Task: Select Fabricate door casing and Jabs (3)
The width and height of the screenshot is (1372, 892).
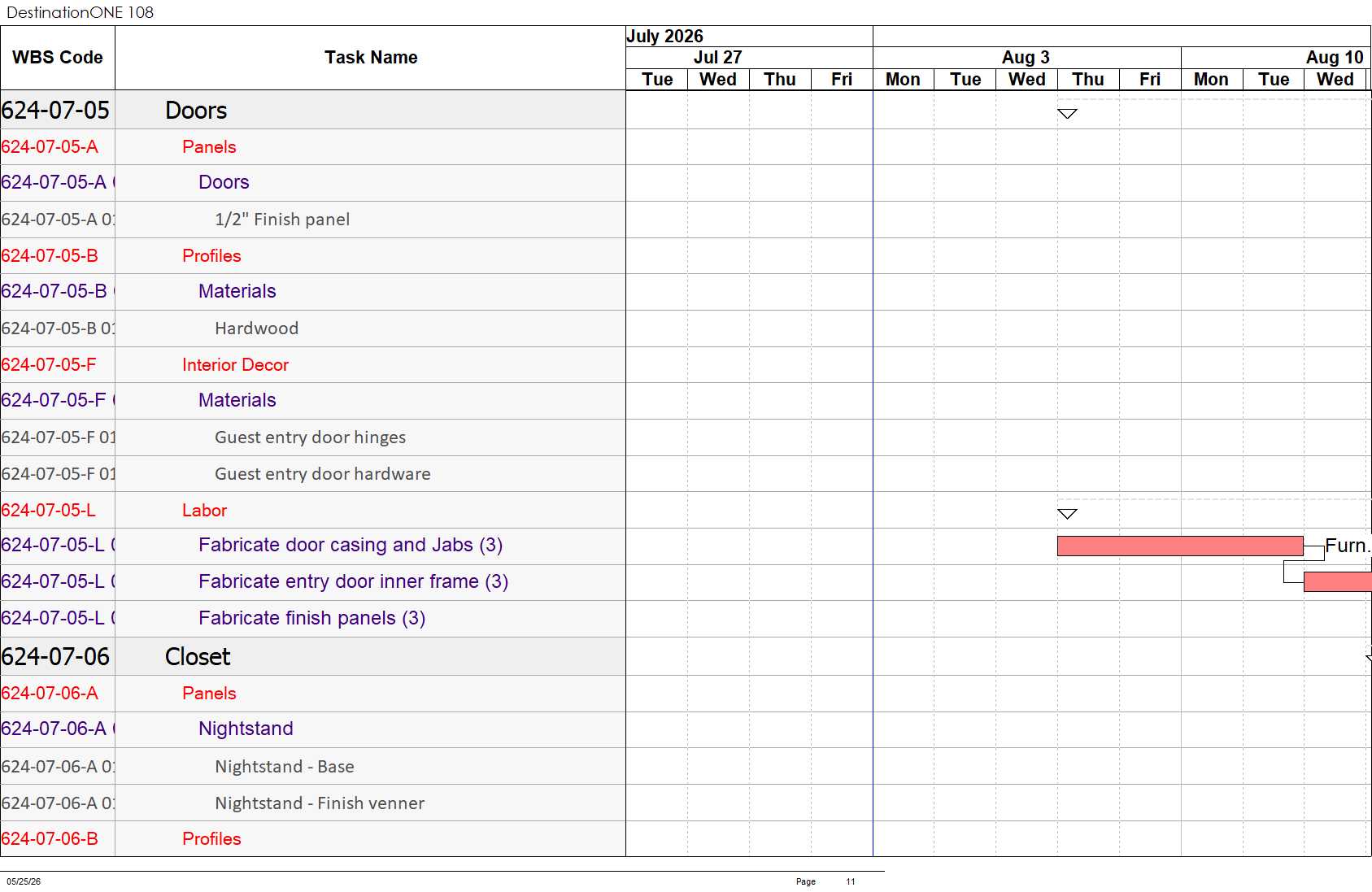Action: tap(313, 546)
